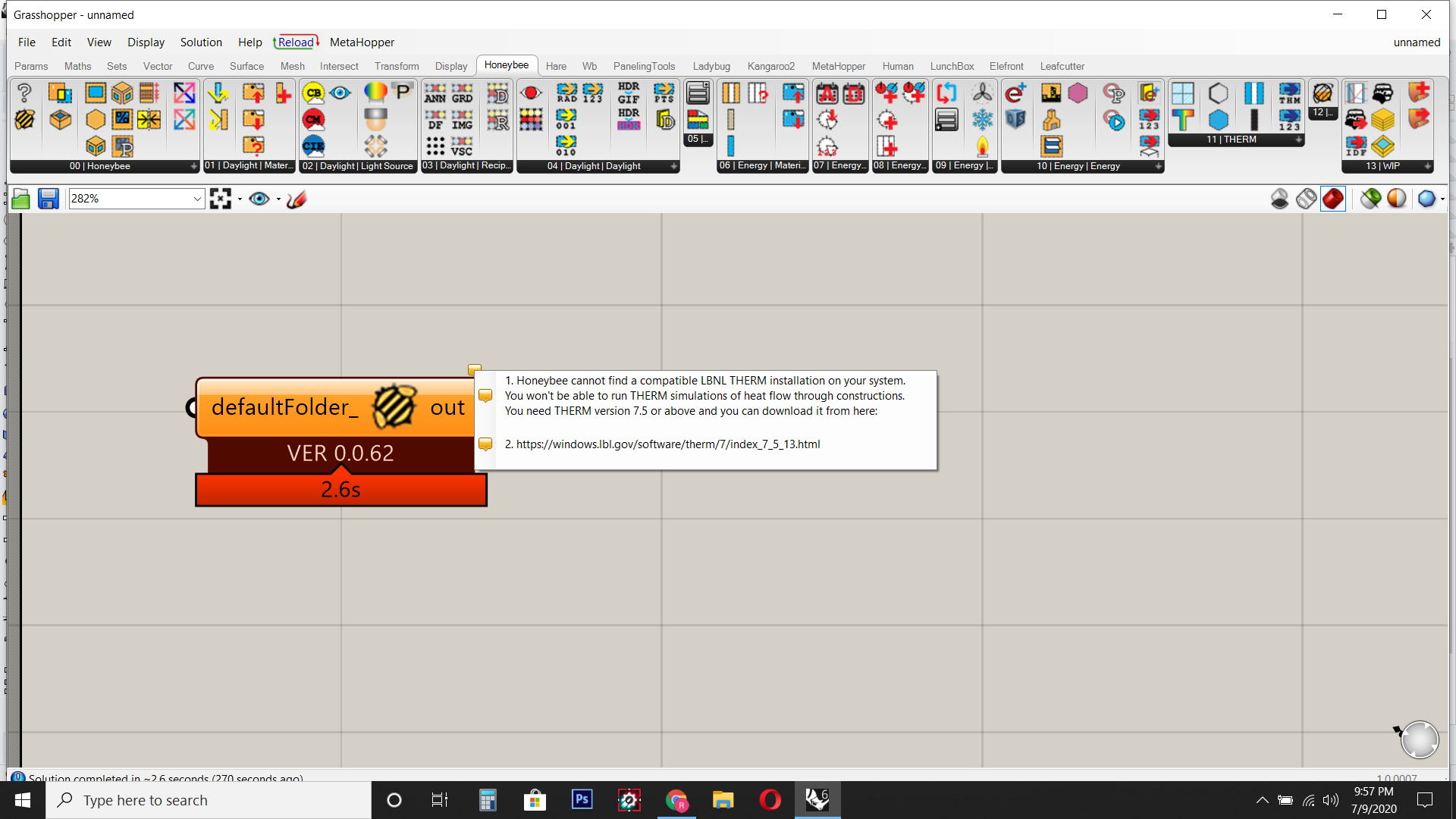The image size is (1456, 819).
Task: Open the Windows Start menu
Action: point(23,800)
